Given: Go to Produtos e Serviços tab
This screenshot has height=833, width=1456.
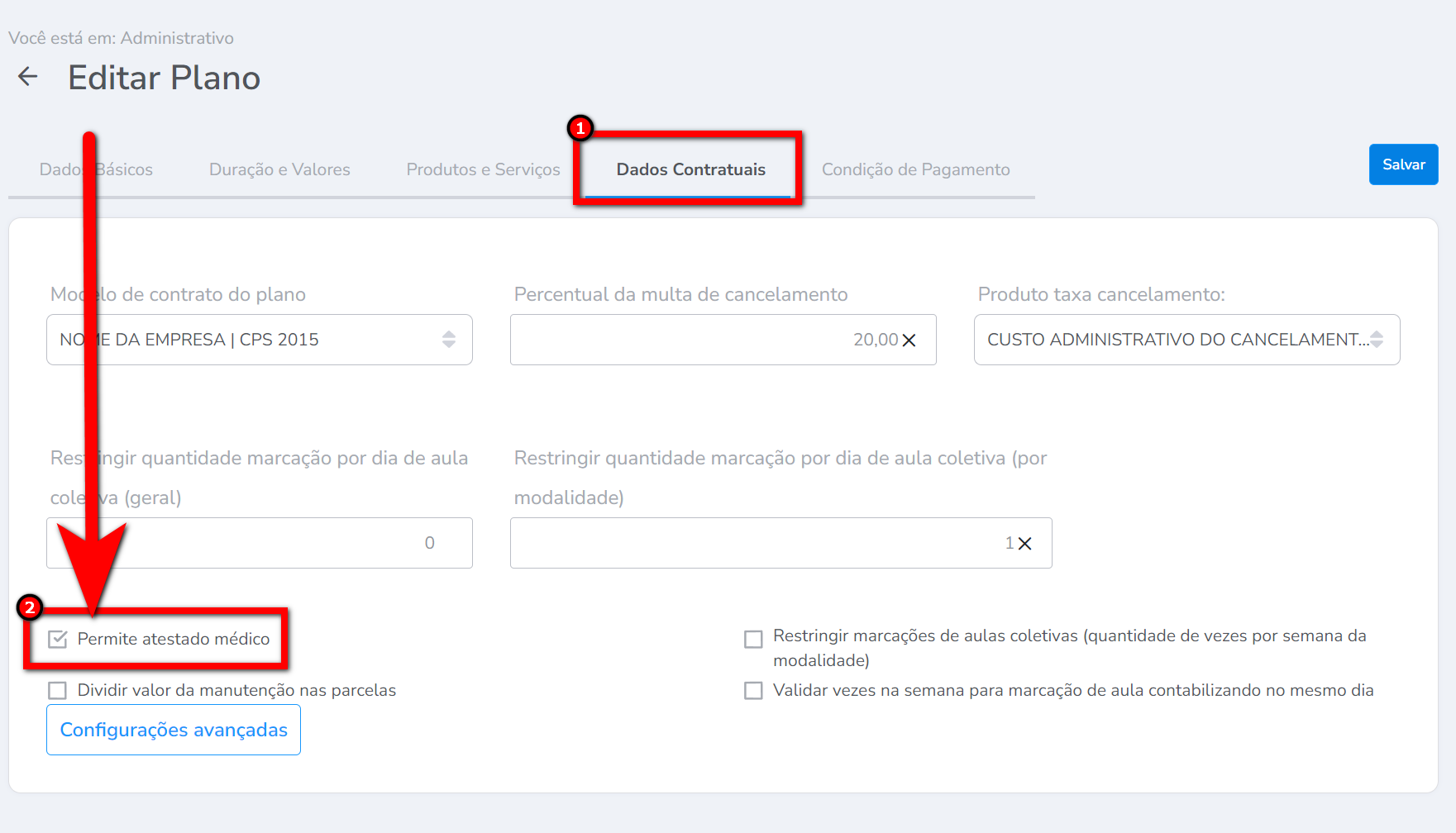Looking at the screenshot, I should tap(483, 169).
